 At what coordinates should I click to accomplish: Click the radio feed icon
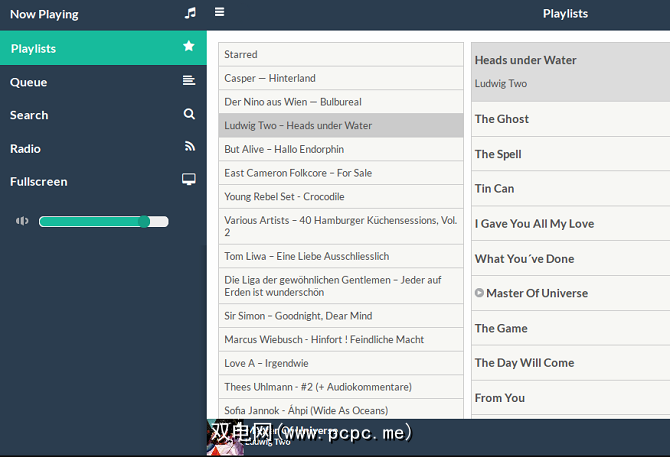tap(189, 146)
